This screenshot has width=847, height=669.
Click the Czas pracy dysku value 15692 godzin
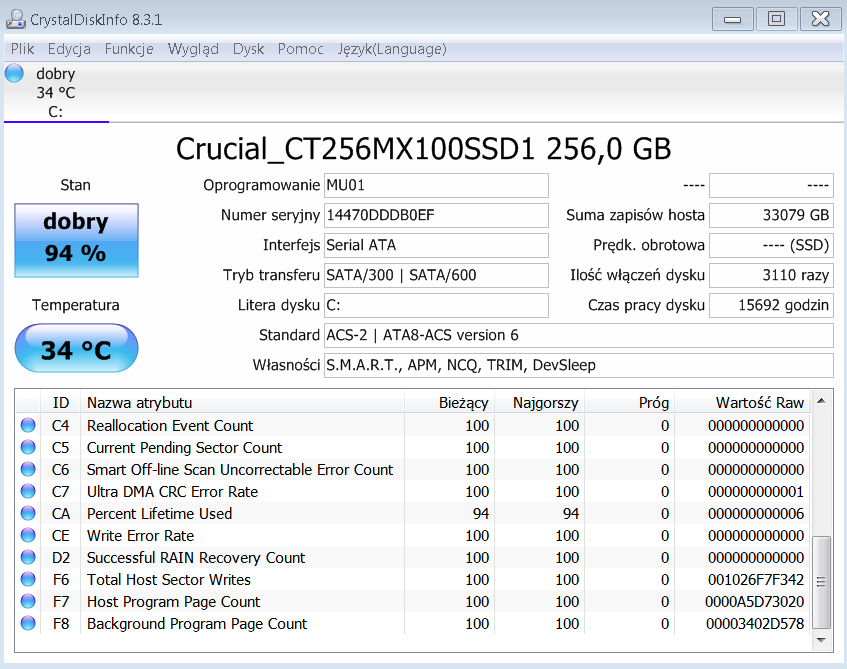coord(771,305)
